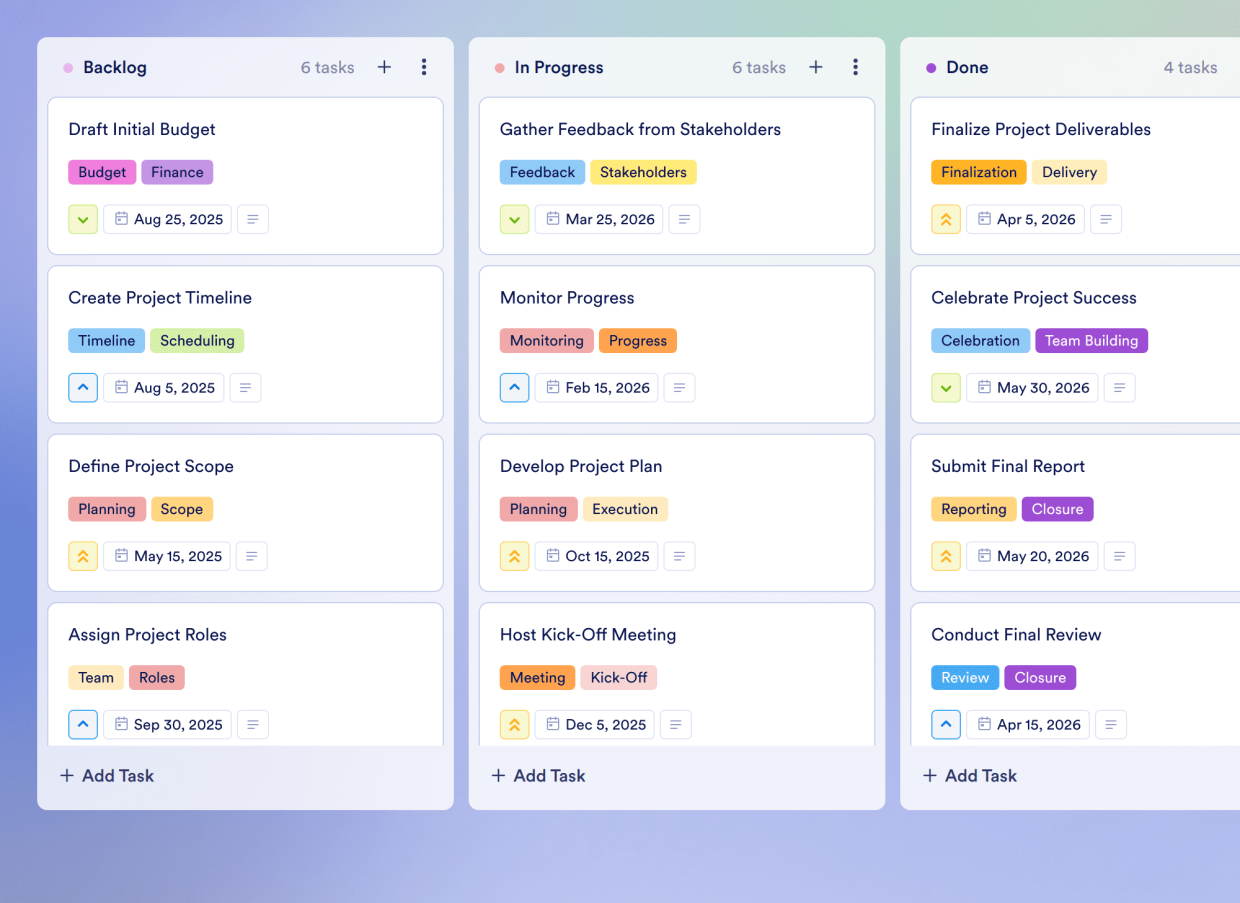Image resolution: width=1240 pixels, height=903 pixels.
Task: Open the notes icon on Monitor Progress
Action: click(x=679, y=387)
